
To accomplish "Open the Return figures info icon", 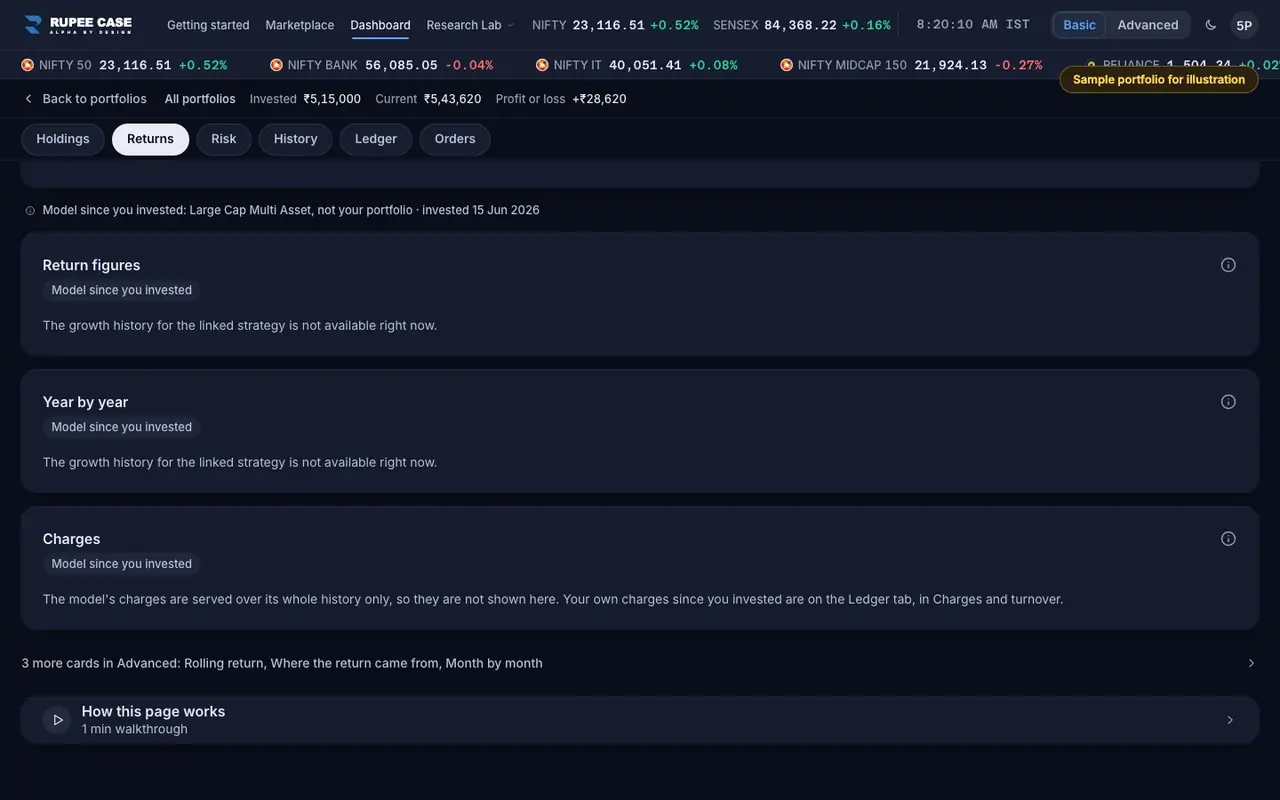I will 1228,265.
